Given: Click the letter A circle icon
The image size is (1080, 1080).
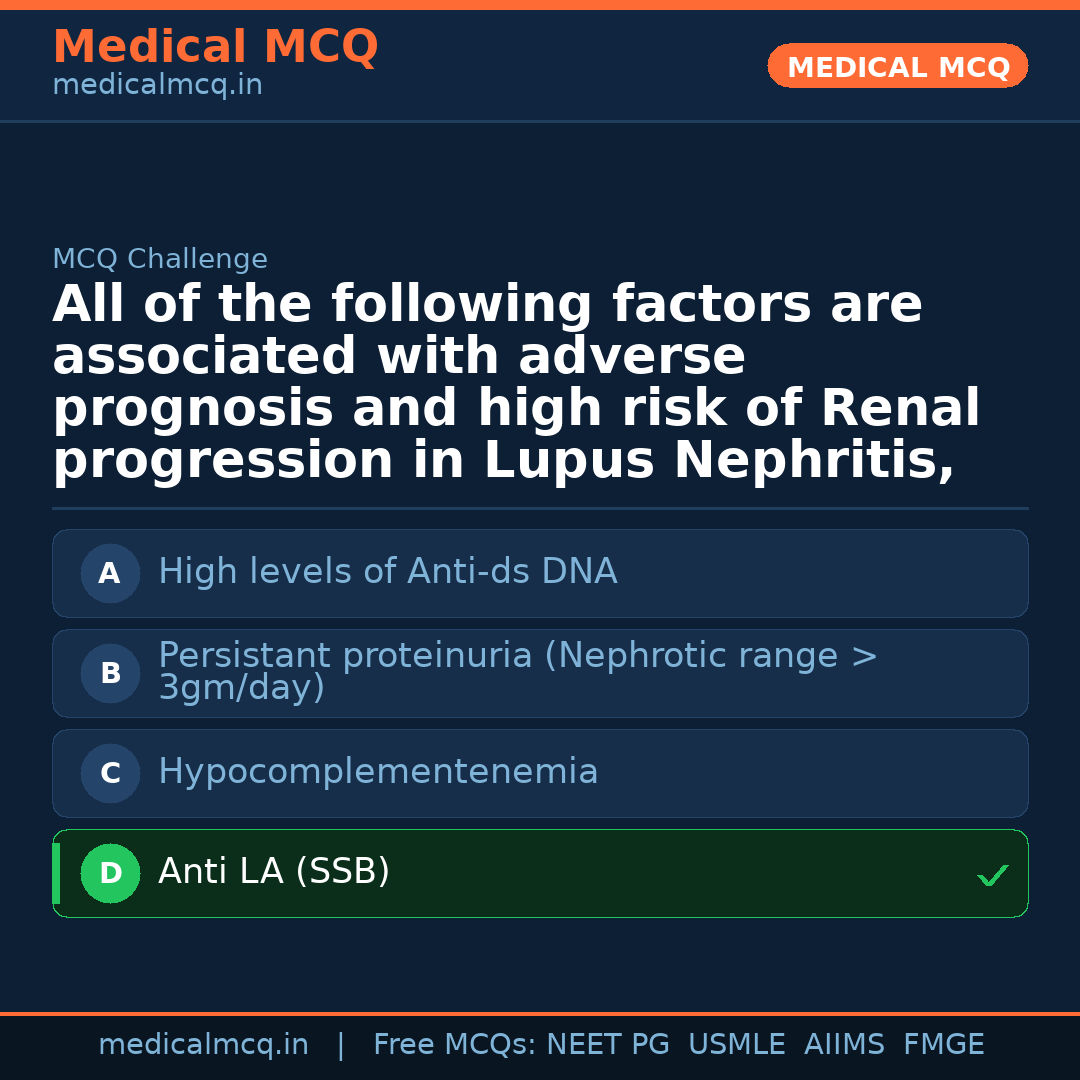Looking at the screenshot, I should [110, 574].
